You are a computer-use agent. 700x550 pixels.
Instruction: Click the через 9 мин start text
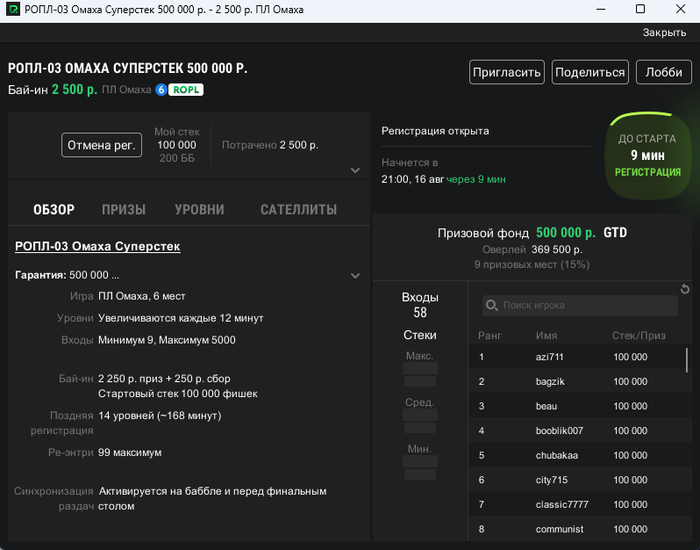tap(476, 179)
